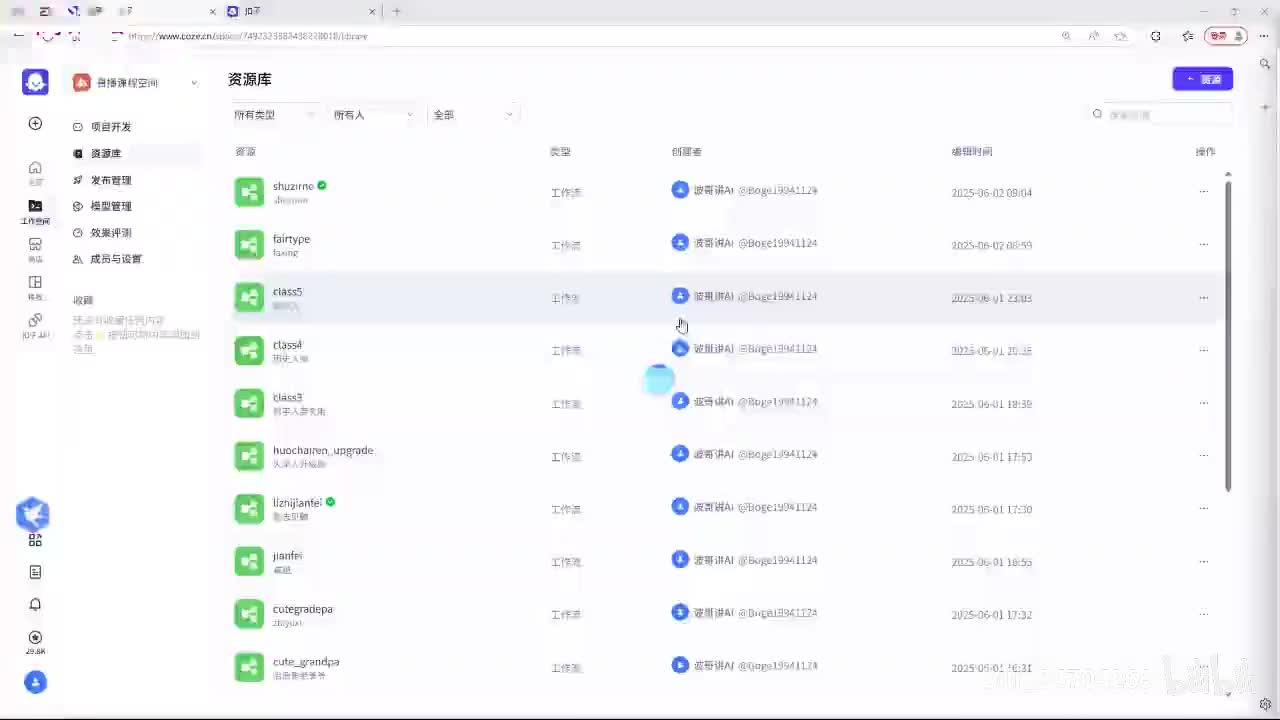Click the browser zoom magnifier icon
1280x720 pixels.
[x=1066, y=36]
